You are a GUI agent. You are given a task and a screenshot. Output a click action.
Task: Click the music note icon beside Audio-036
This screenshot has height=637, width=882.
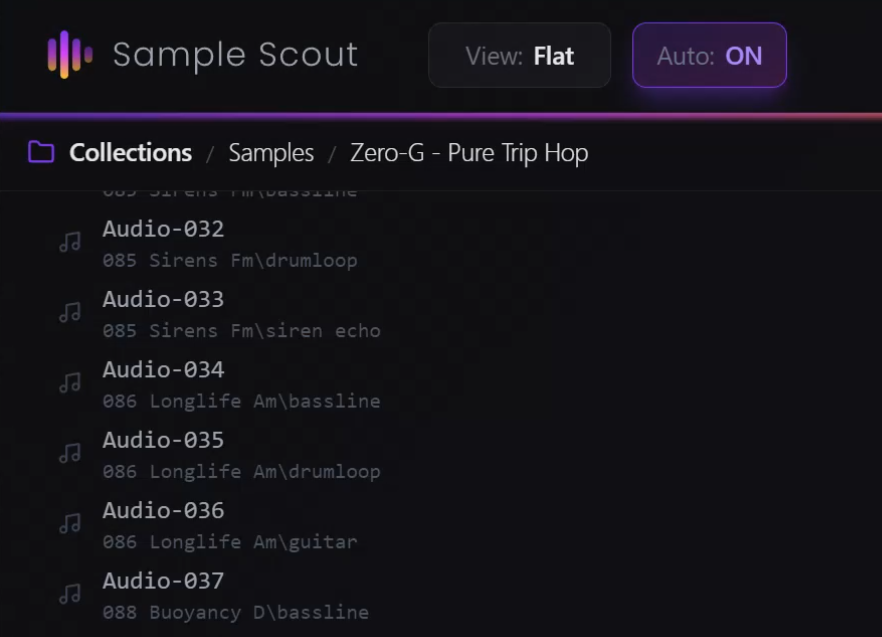tap(69, 523)
